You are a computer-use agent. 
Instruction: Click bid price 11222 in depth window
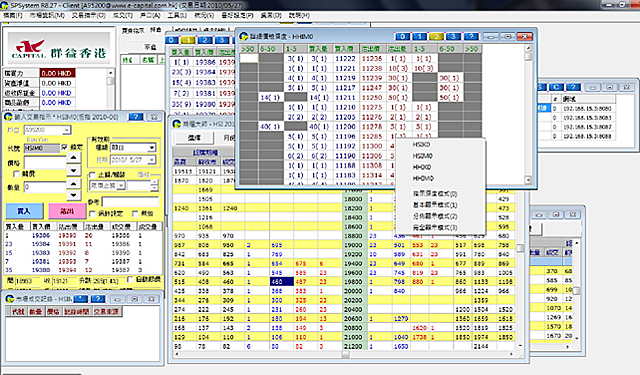[345, 59]
